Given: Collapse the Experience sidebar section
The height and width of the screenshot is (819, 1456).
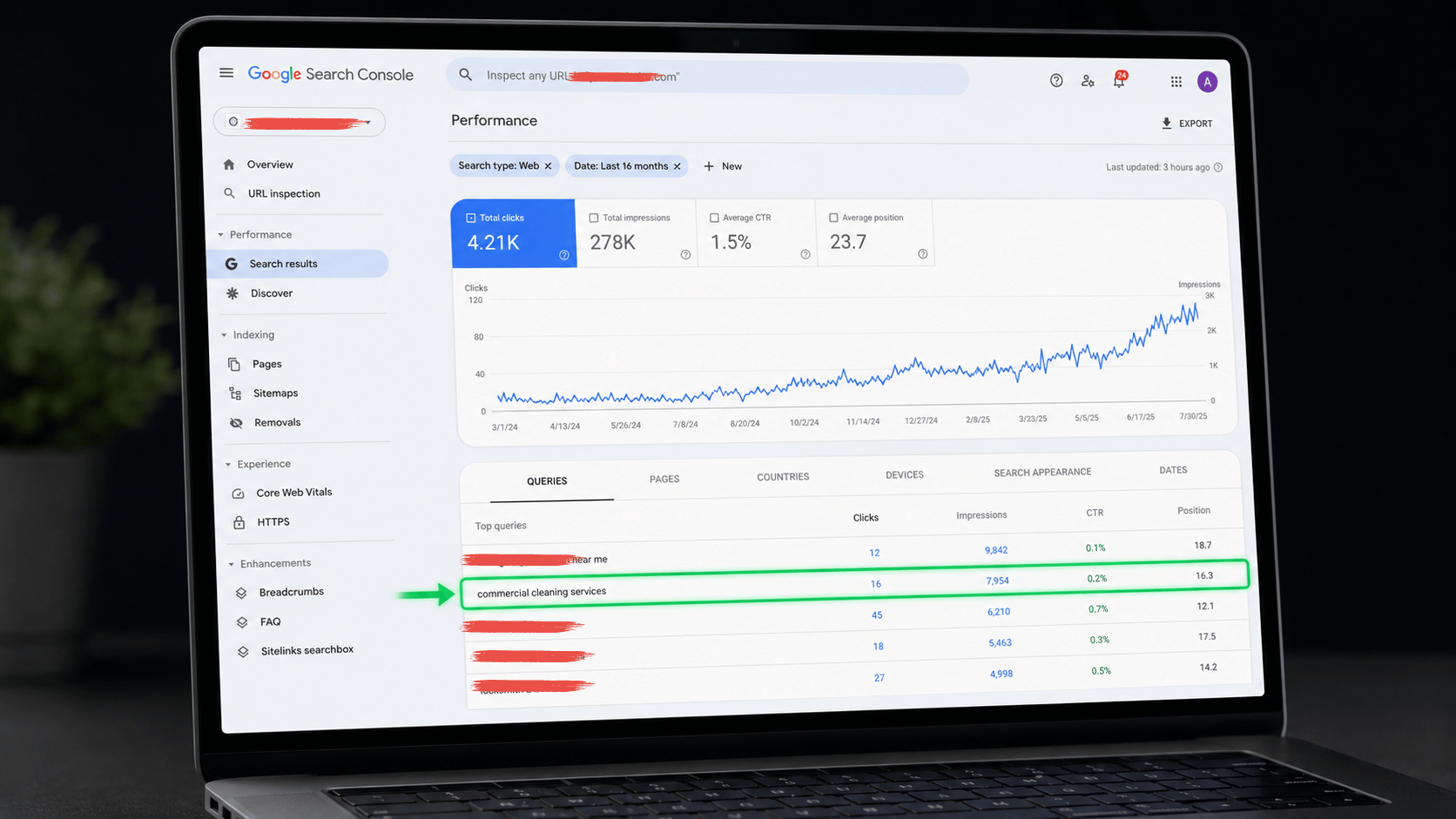Looking at the screenshot, I should (x=228, y=465).
